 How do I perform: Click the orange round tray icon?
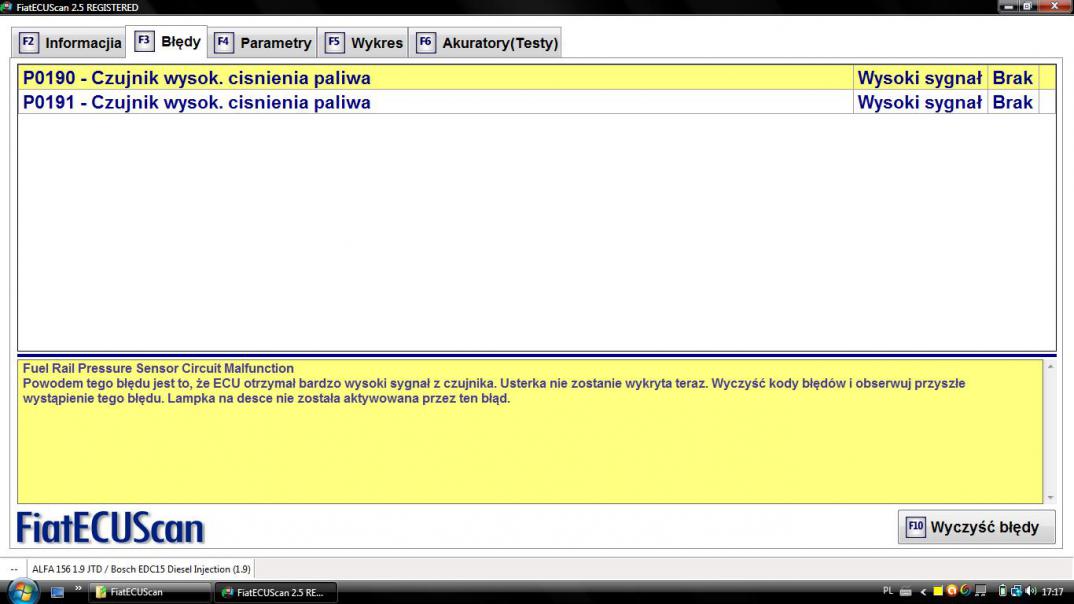click(x=951, y=591)
